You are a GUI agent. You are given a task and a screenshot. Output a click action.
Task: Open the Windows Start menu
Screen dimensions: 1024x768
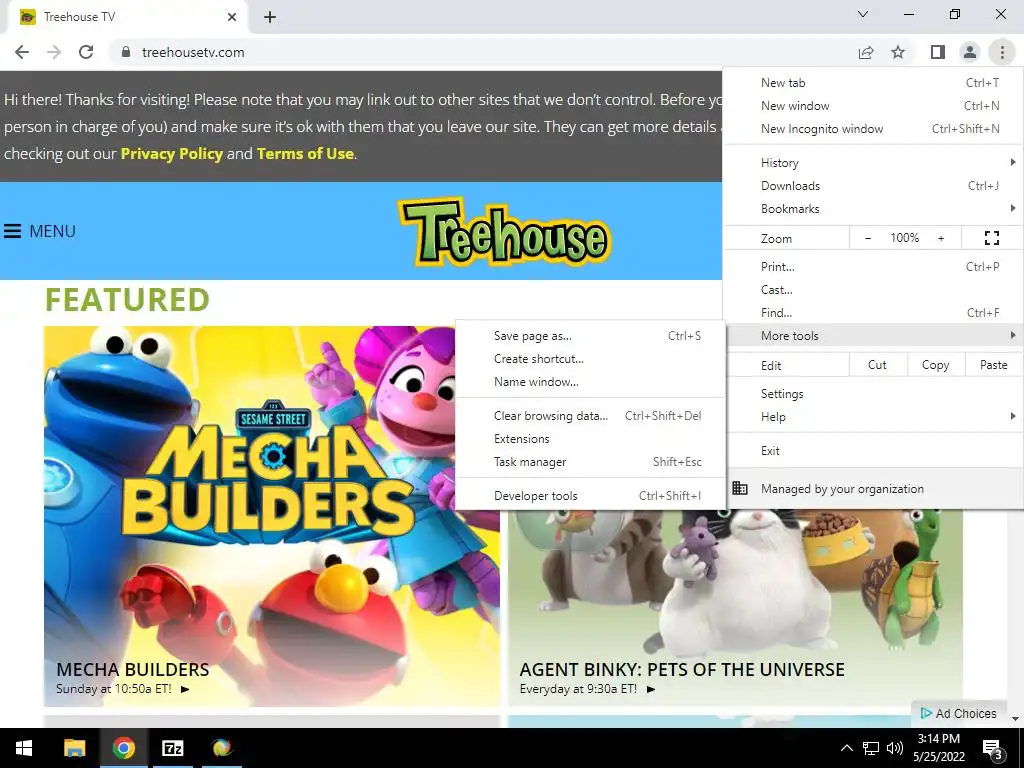point(24,748)
